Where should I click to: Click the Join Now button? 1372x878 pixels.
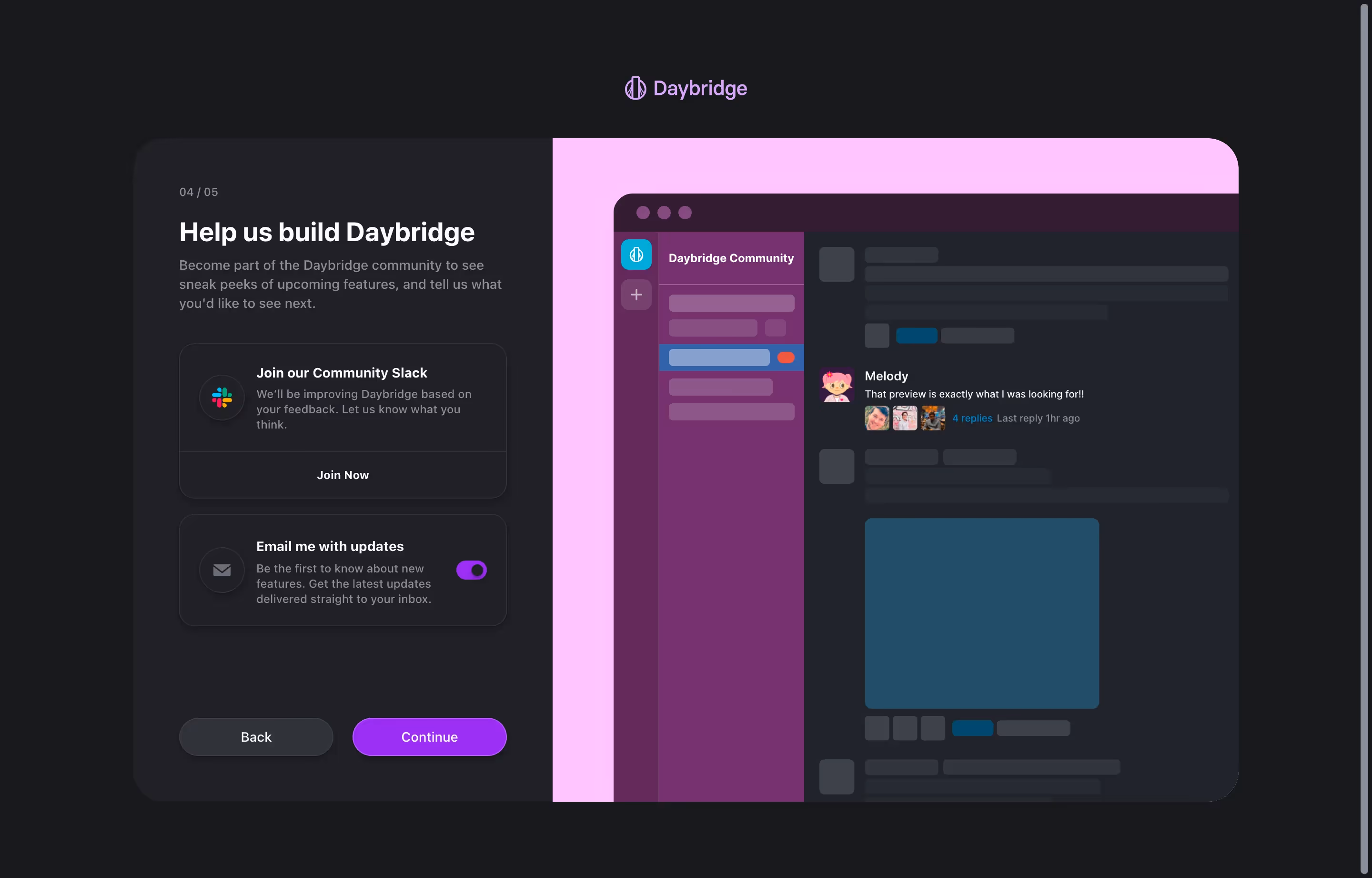pos(343,474)
